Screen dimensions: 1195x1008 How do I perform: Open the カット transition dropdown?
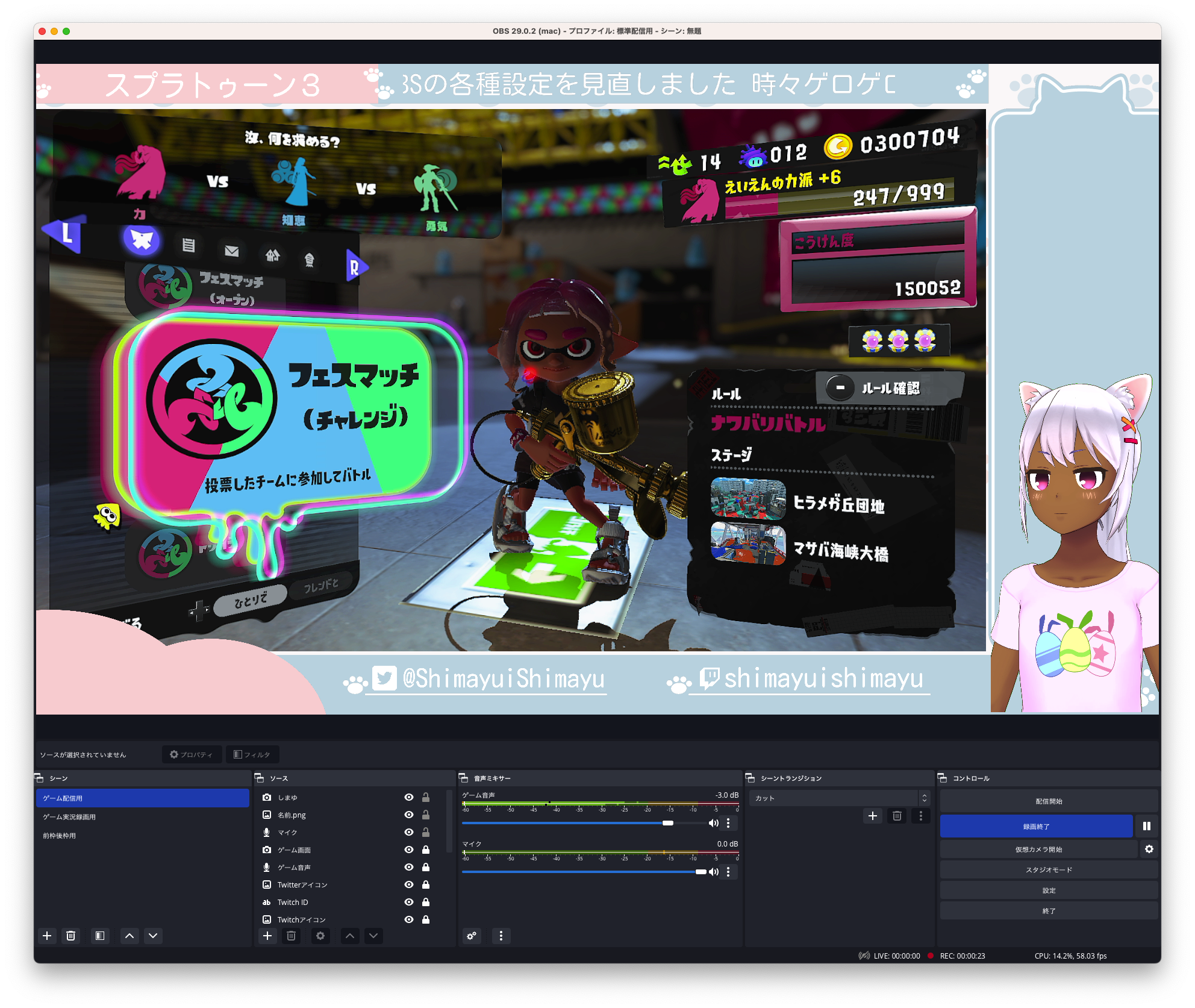[x=840, y=798]
